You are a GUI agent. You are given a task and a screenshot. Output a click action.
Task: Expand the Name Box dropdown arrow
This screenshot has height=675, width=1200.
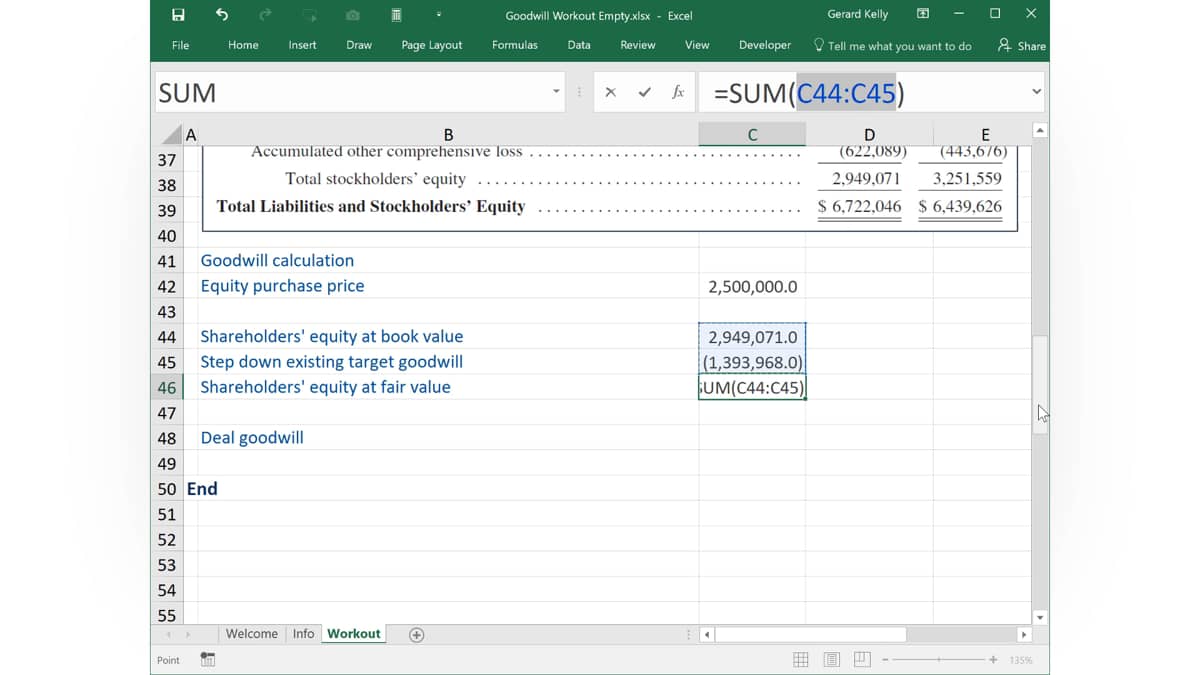point(557,93)
